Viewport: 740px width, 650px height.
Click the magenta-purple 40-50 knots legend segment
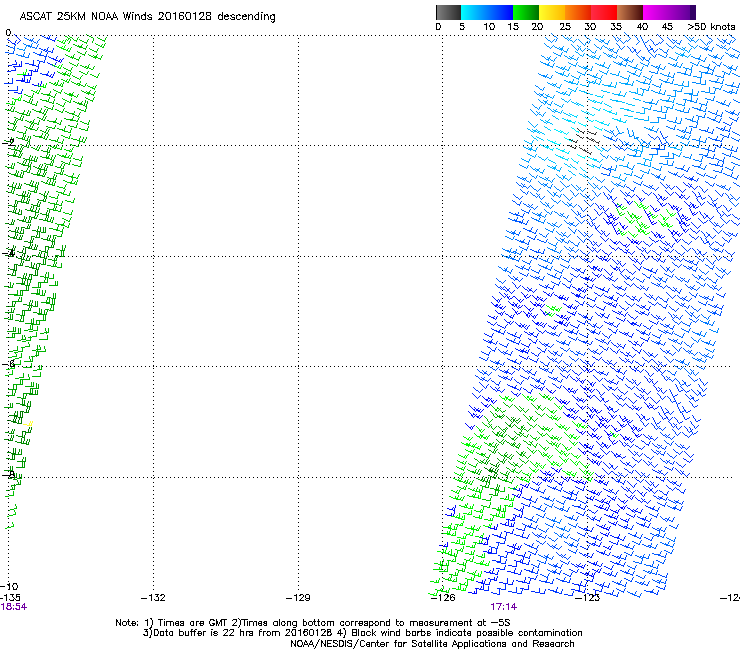(669, 12)
